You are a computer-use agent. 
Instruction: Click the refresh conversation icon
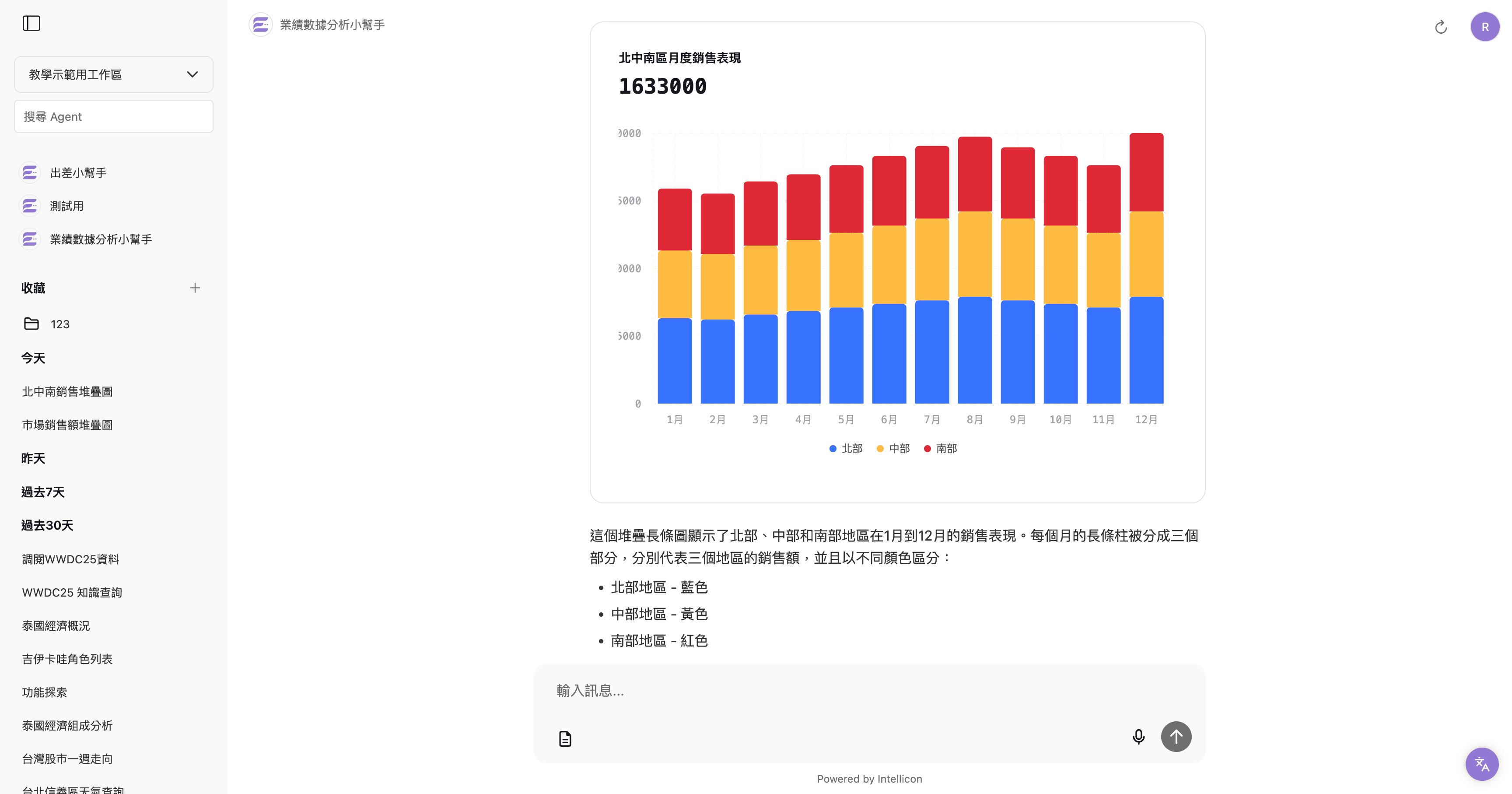point(1440,27)
